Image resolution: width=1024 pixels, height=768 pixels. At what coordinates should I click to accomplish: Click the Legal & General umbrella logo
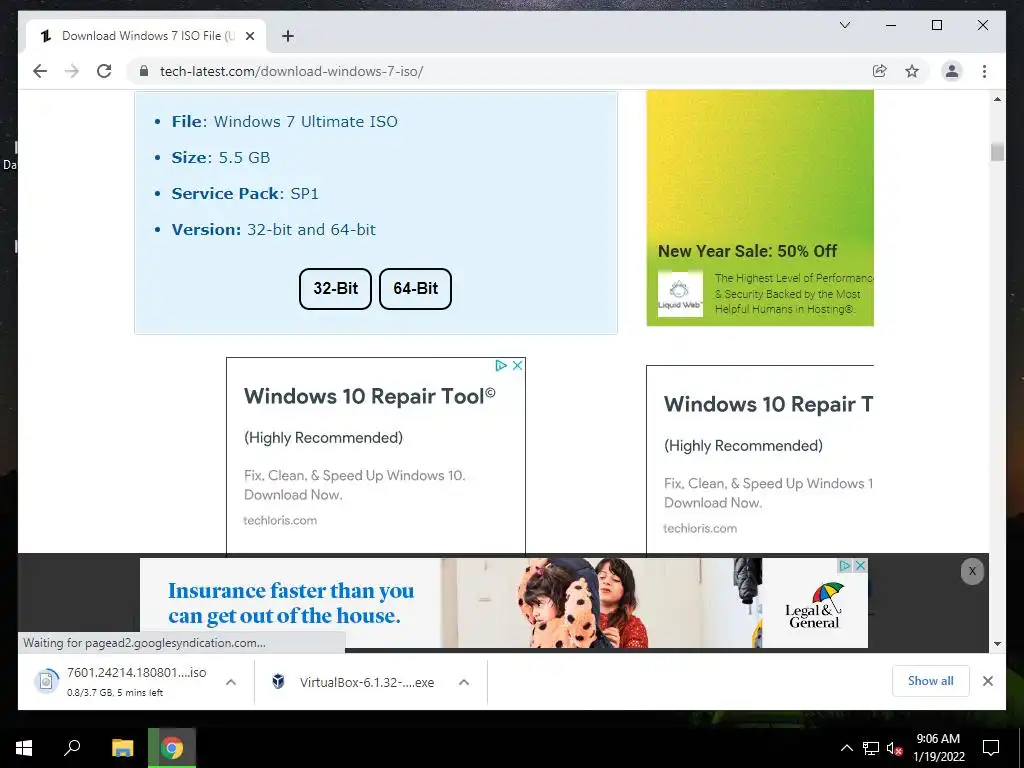828,594
